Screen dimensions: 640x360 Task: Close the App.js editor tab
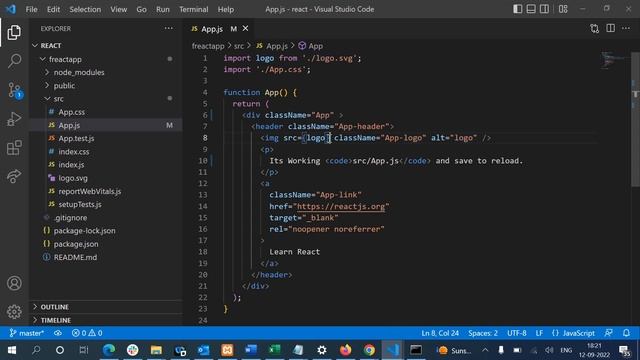[x=245, y=28]
